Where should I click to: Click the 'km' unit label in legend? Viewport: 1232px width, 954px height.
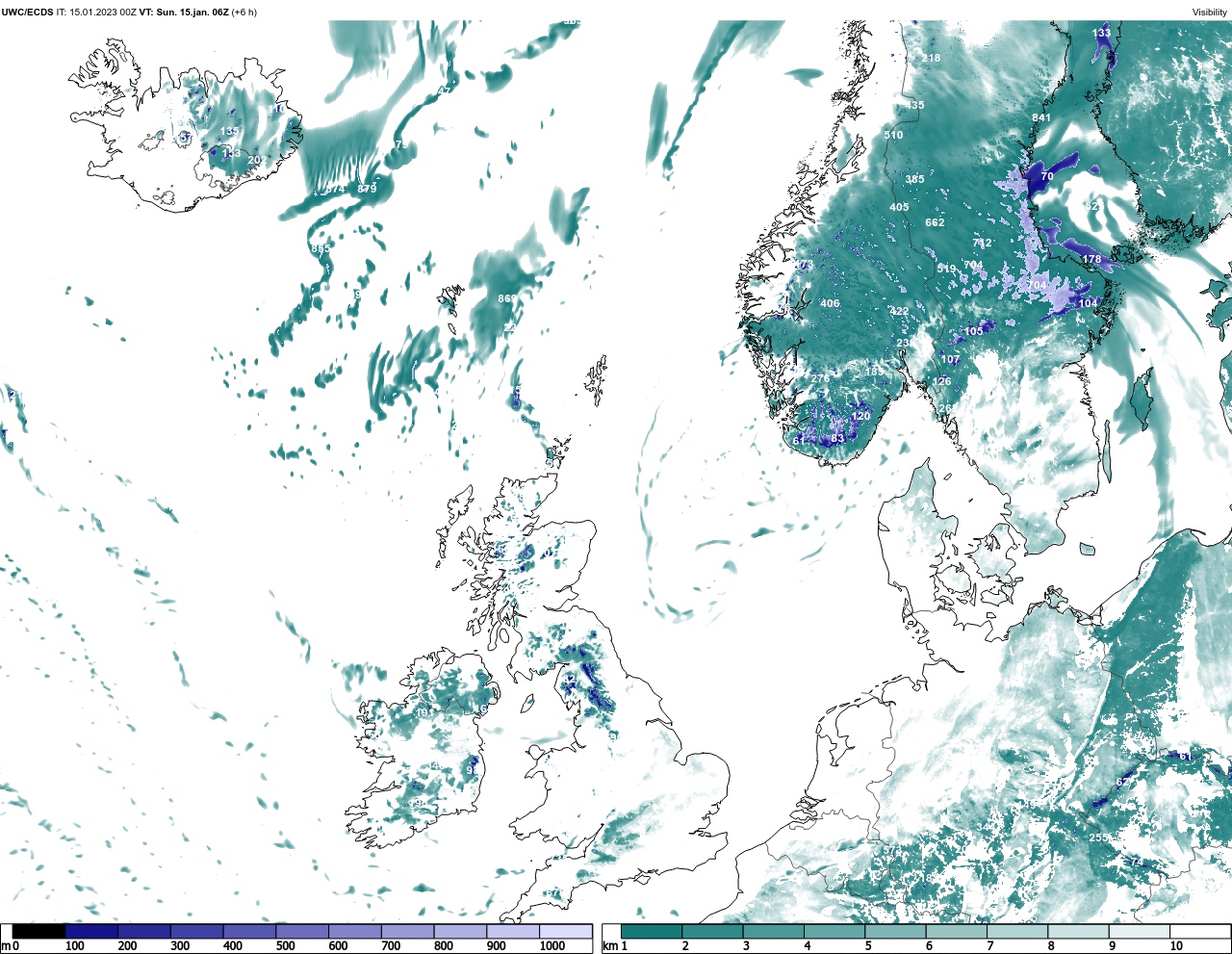609,946
